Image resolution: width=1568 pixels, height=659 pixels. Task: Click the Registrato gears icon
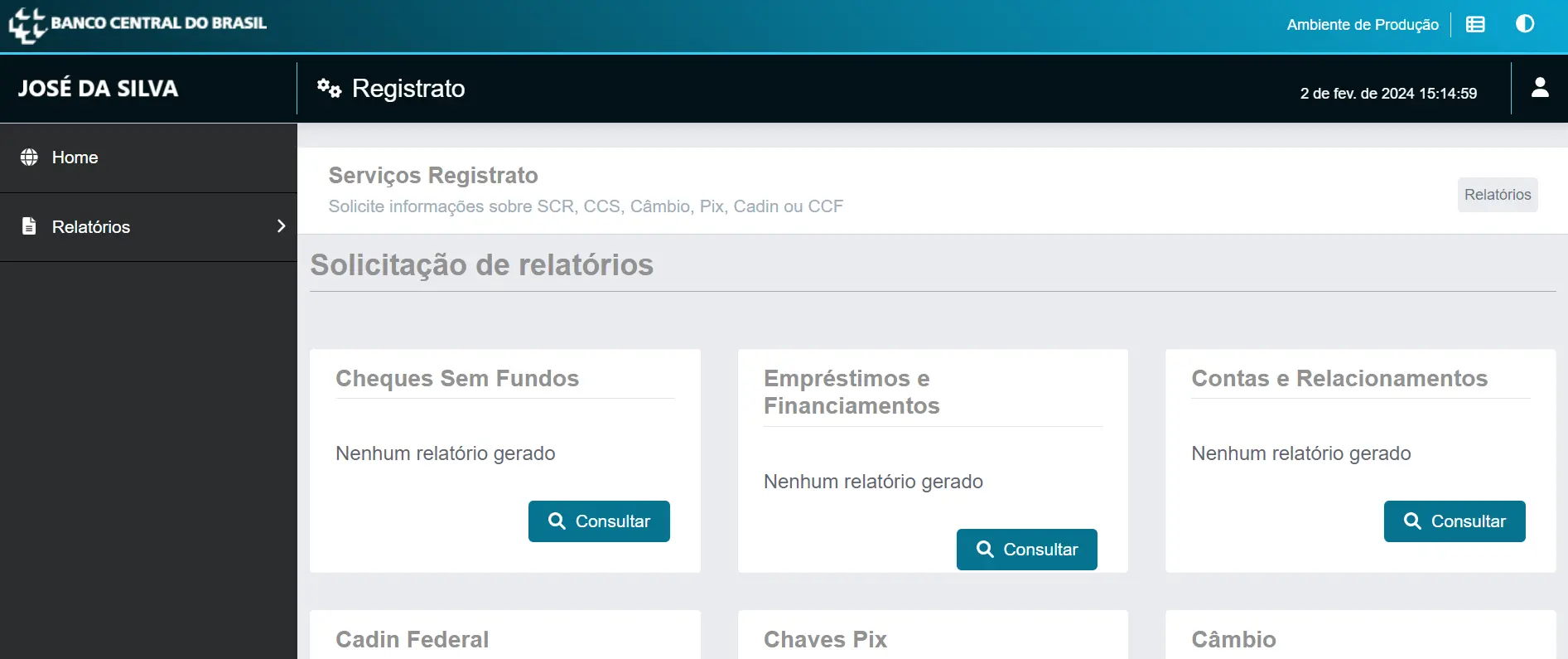pos(329,88)
